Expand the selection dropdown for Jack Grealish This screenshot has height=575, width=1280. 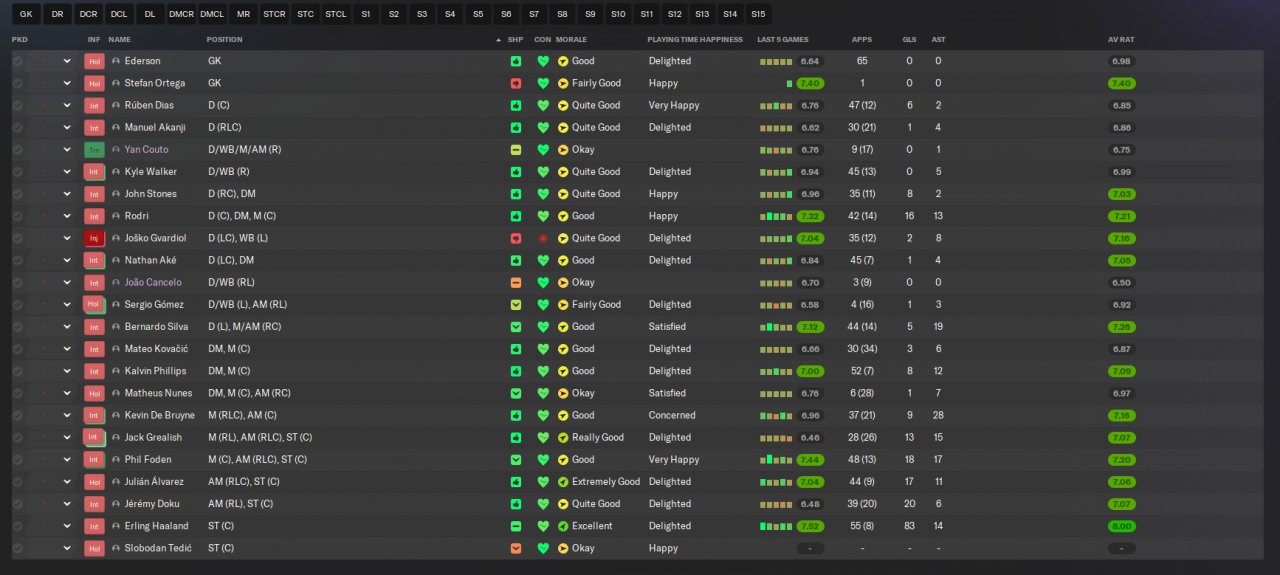67,437
